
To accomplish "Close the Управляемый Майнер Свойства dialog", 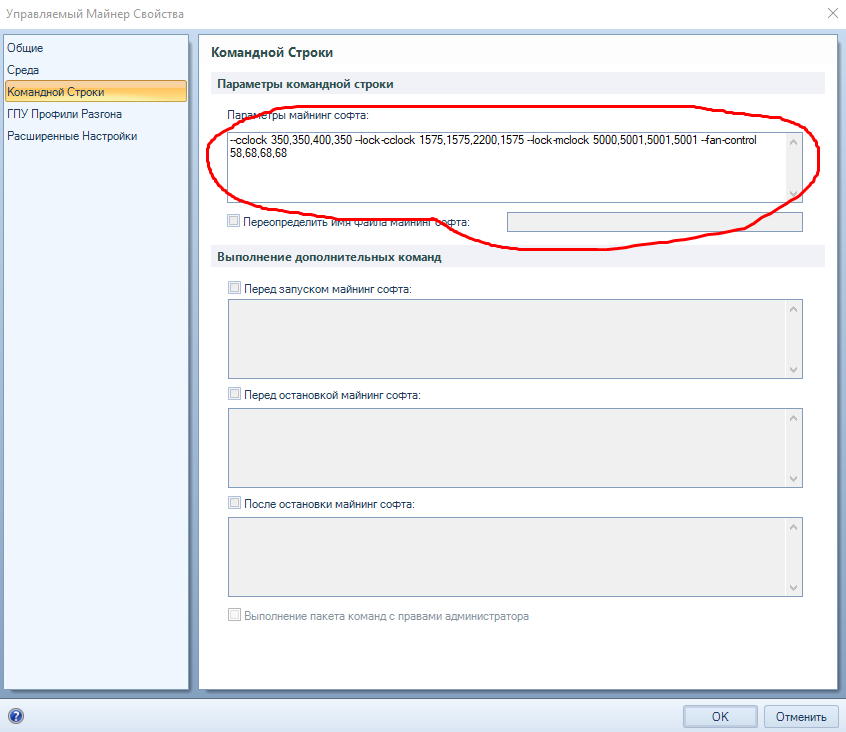I will (833, 13).
